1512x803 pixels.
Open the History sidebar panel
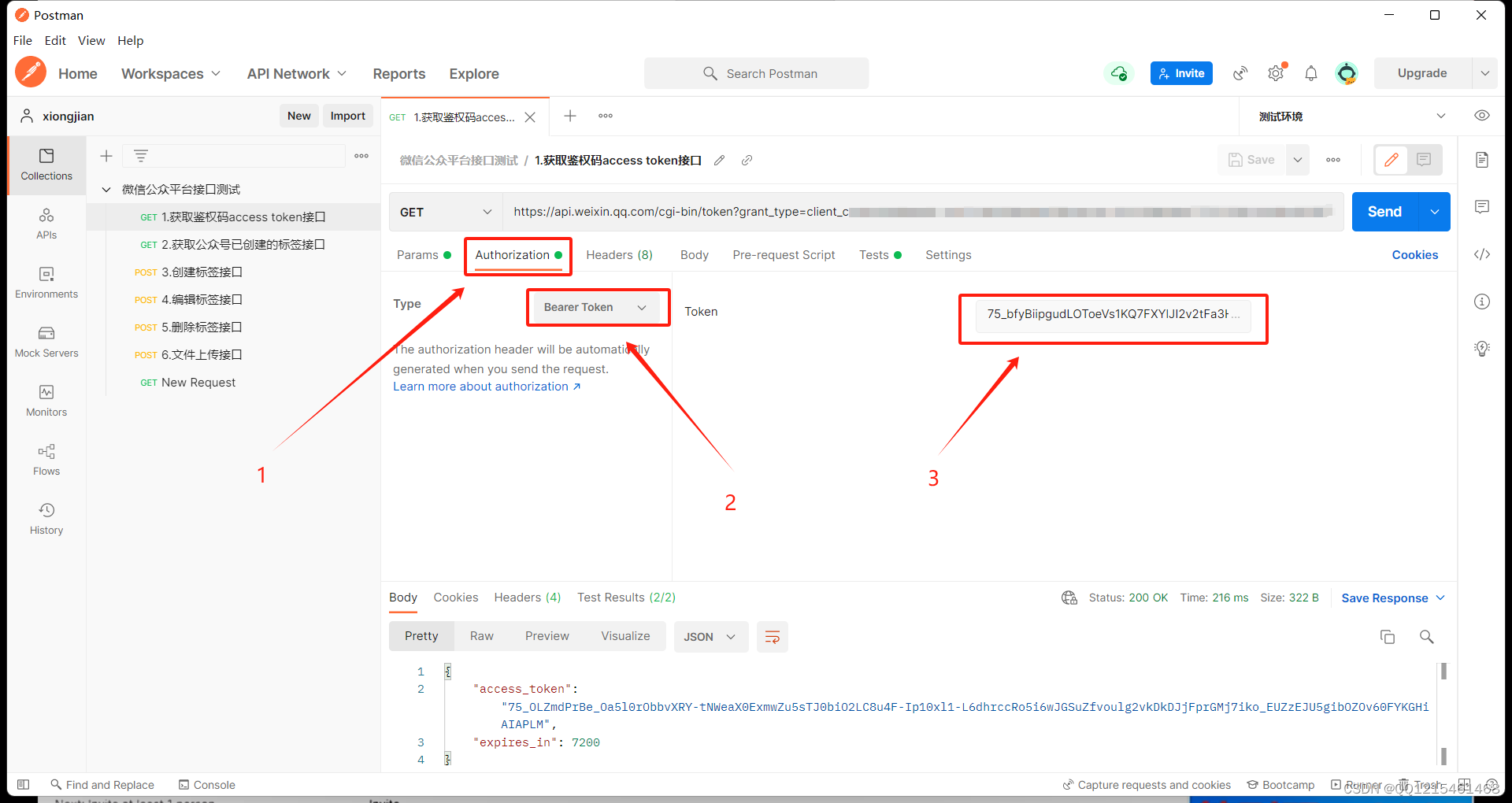[46, 519]
